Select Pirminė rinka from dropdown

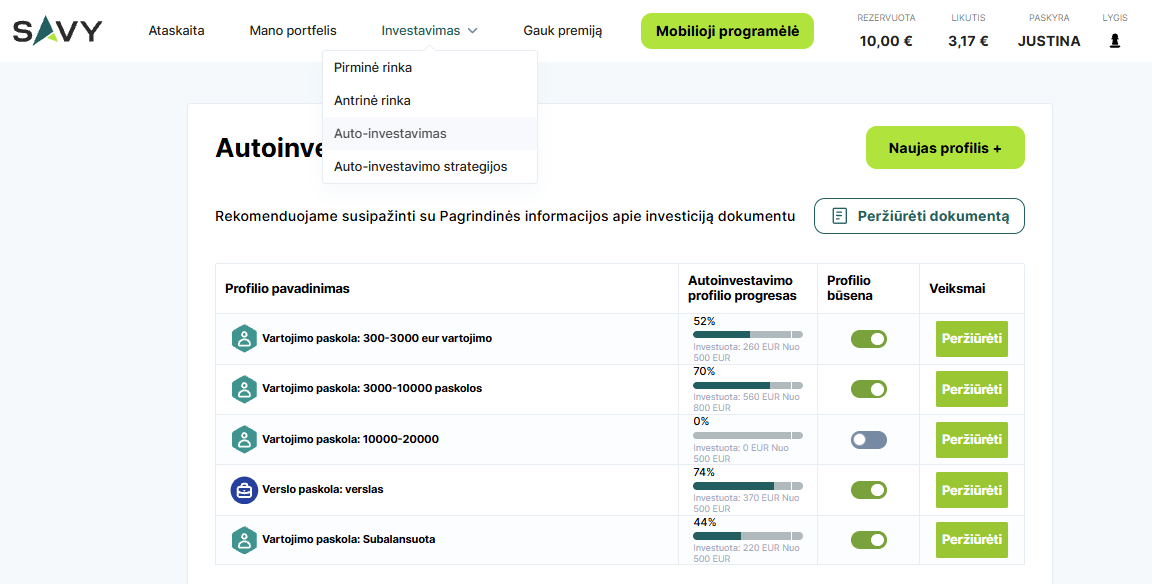[373, 68]
